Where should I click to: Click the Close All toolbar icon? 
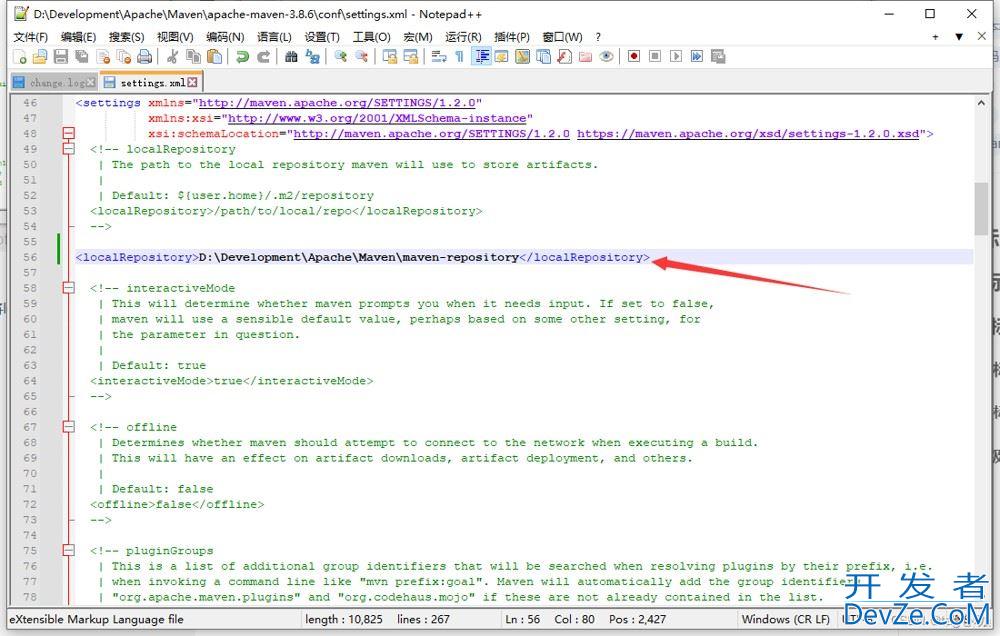[x=124, y=57]
